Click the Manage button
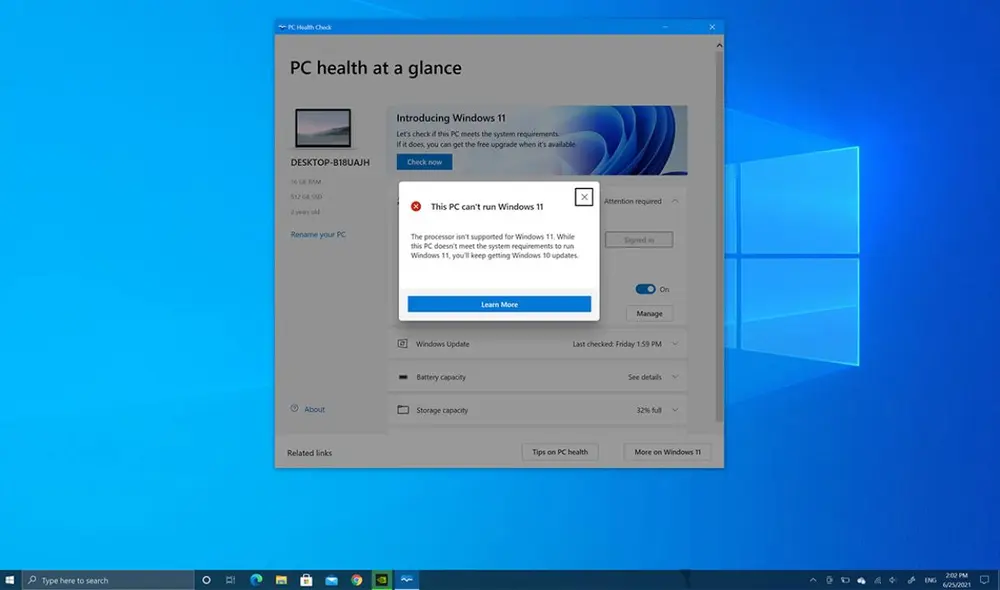Screen dimensions: 1000x590 [x=650, y=313]
